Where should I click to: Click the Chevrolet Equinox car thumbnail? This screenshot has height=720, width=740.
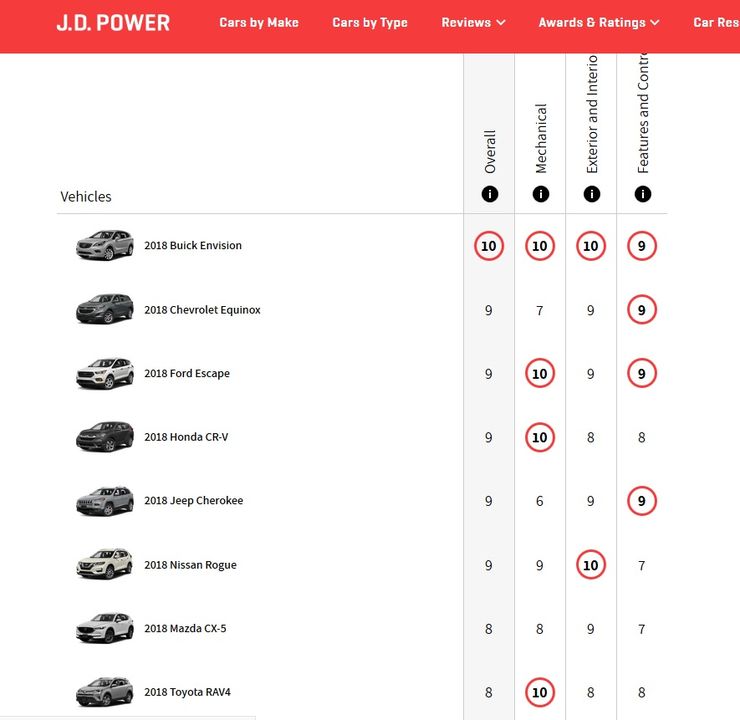[x=105, y=309]
